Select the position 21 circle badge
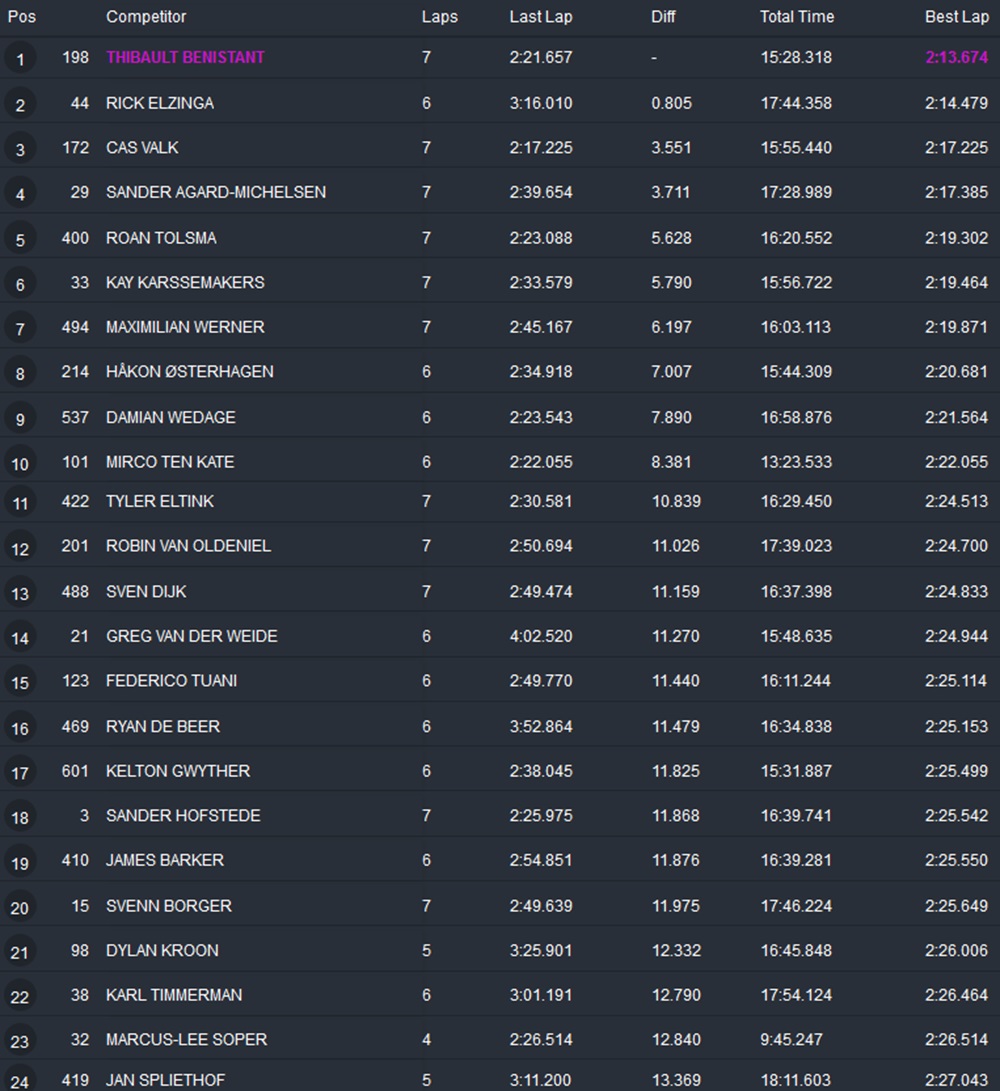This screenshot has width=1000, height=1091. pyautogui.click(x=20, y=952)
